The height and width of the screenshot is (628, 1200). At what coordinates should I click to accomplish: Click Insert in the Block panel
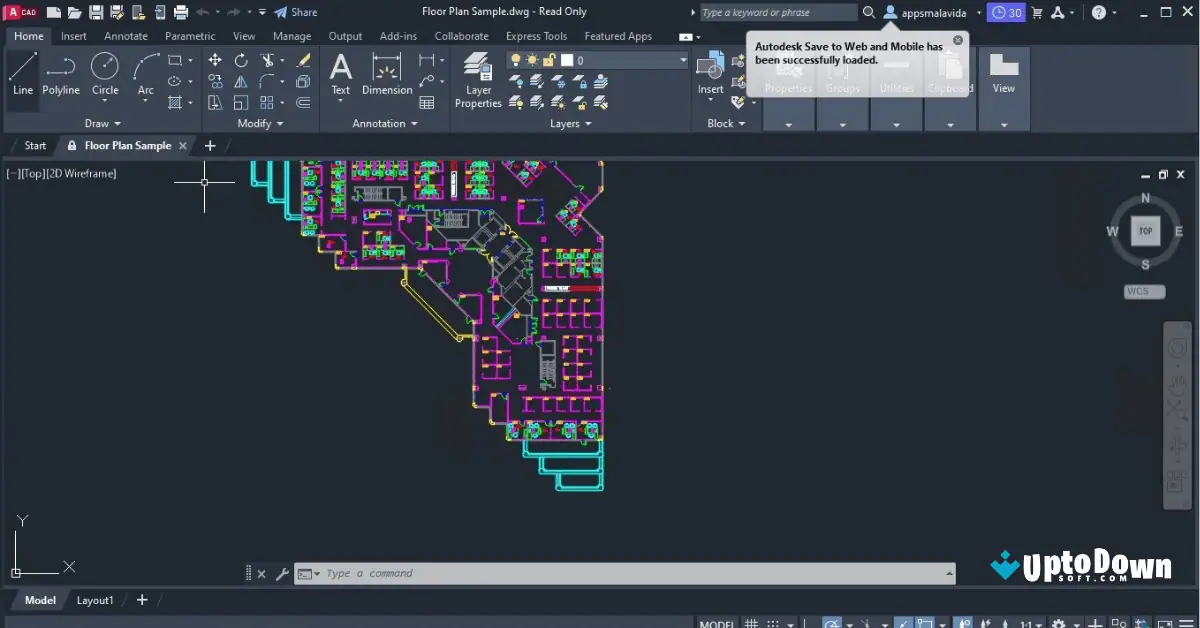click(710, 73)
